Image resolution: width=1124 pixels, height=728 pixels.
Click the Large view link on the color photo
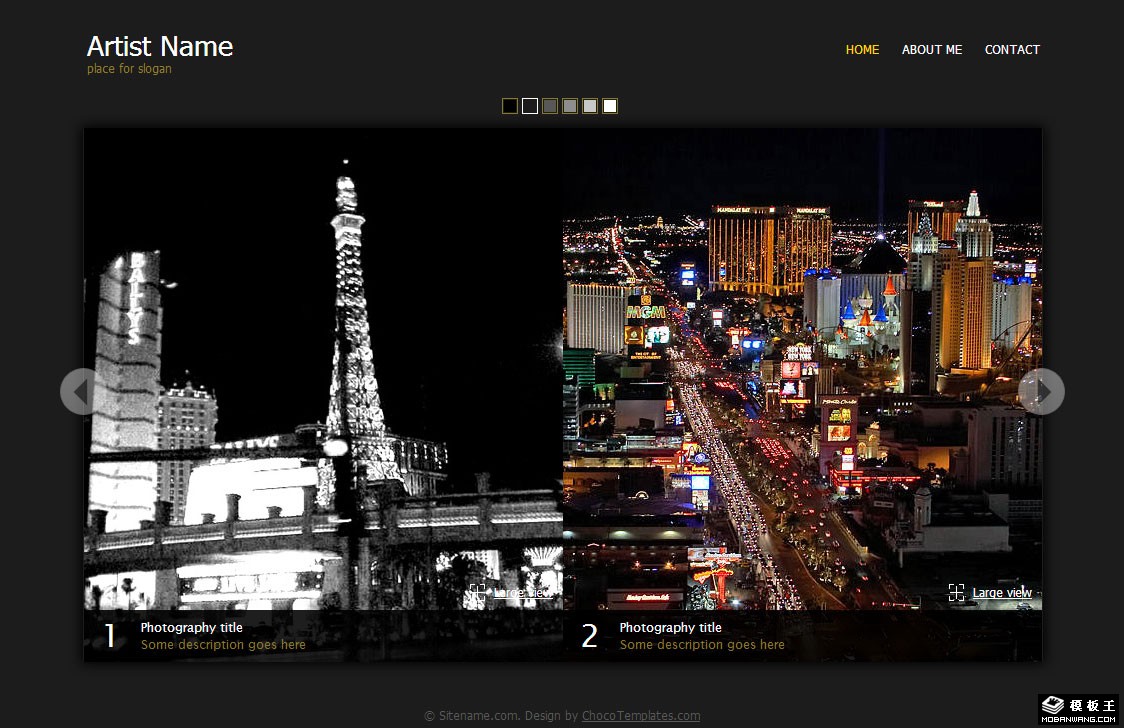click(x=1002, y=593)
